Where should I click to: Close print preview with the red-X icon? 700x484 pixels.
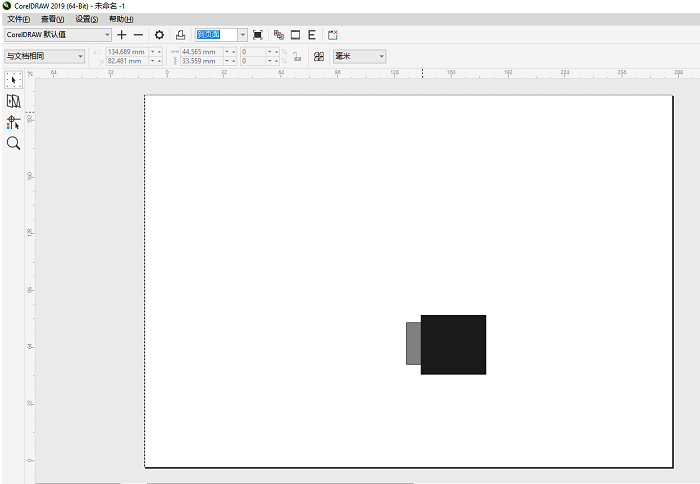click(x=333, y=35)
